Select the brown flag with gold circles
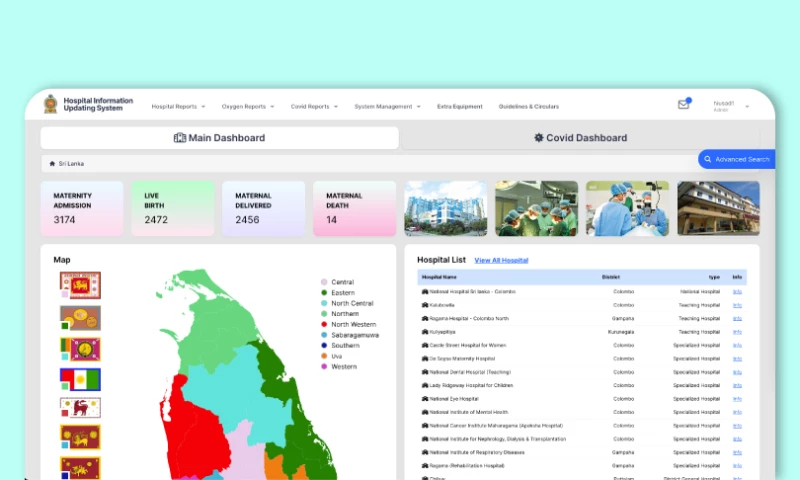This screenshot has height=480, width=800. (x=80, y=318)
